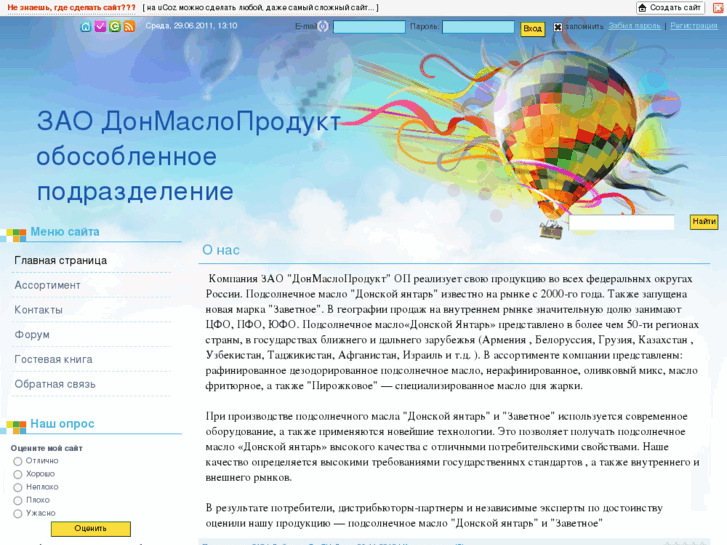The image size is (727, 545).
Task: Click the purple checkmark profile icon
Action: coord(100,26)
